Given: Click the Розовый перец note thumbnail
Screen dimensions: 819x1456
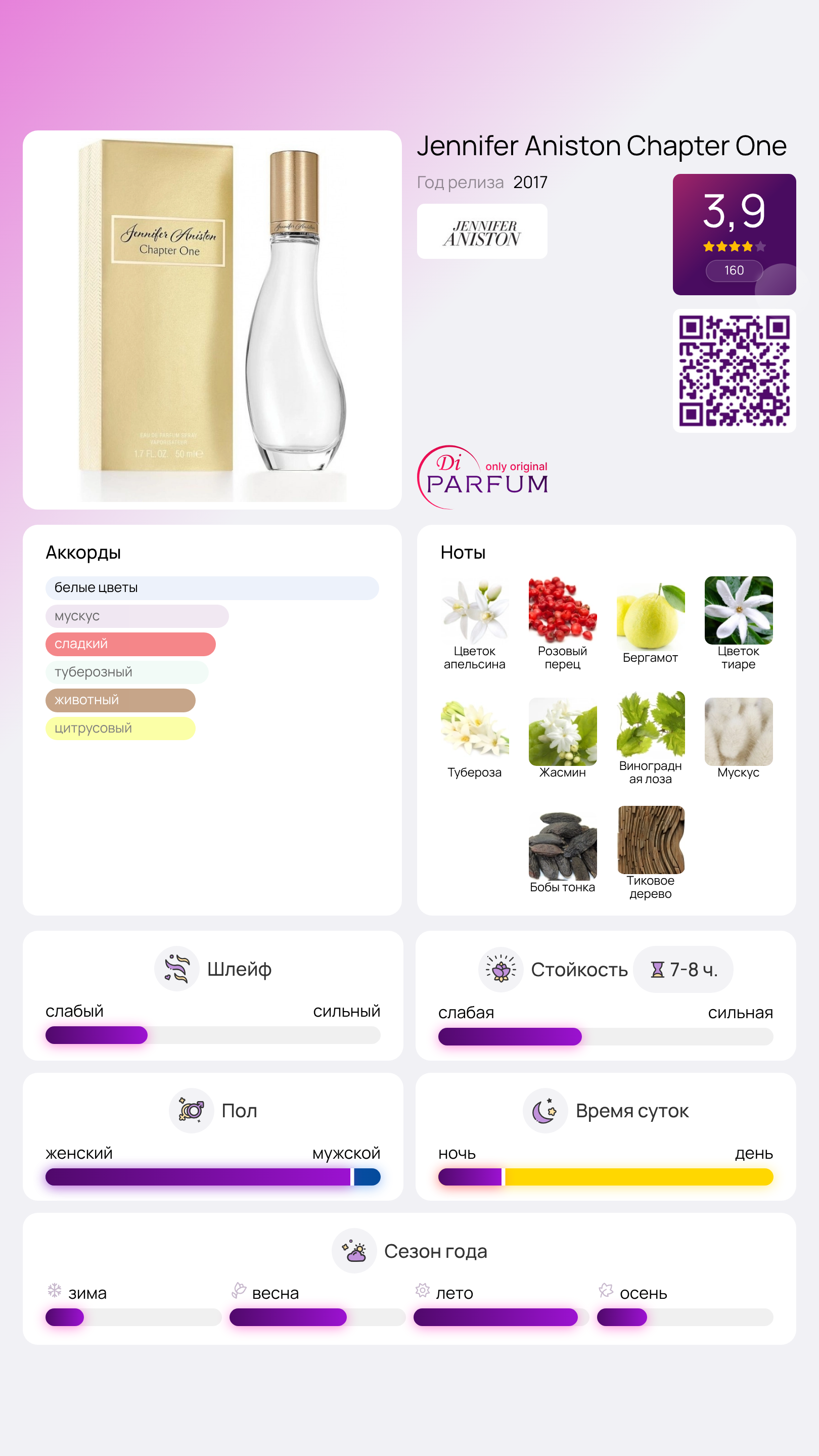Looking at the screenshot, I should [x=562, y=610].
